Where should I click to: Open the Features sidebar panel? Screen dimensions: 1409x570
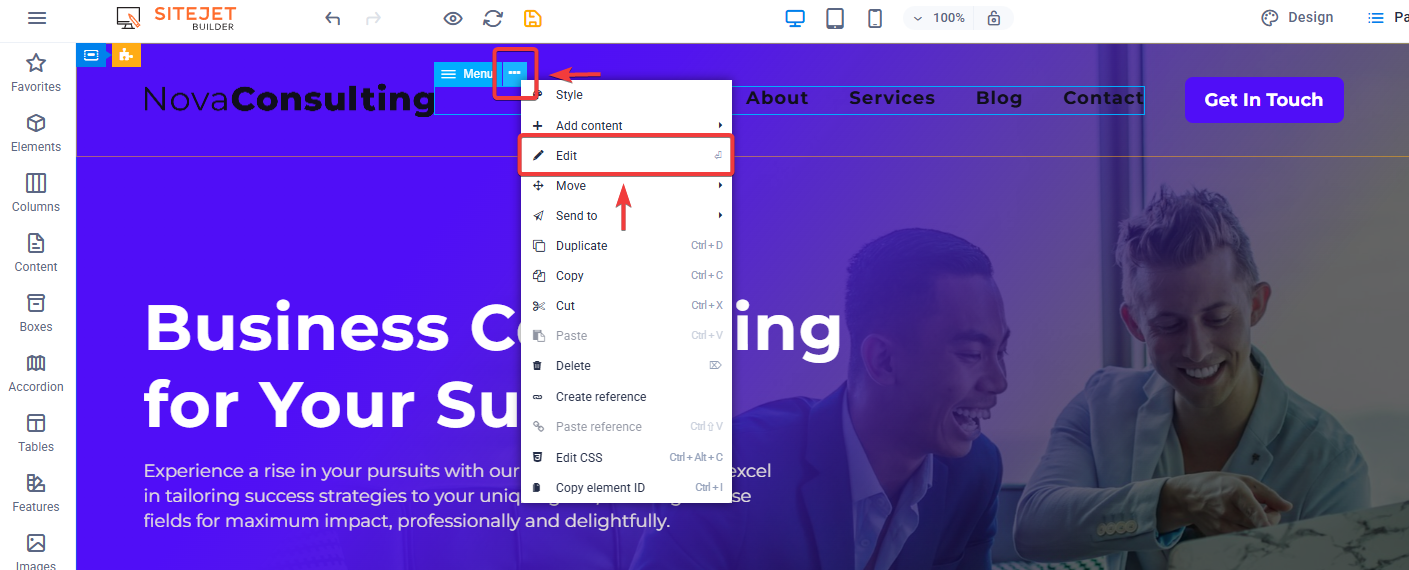tap(36, 493)
